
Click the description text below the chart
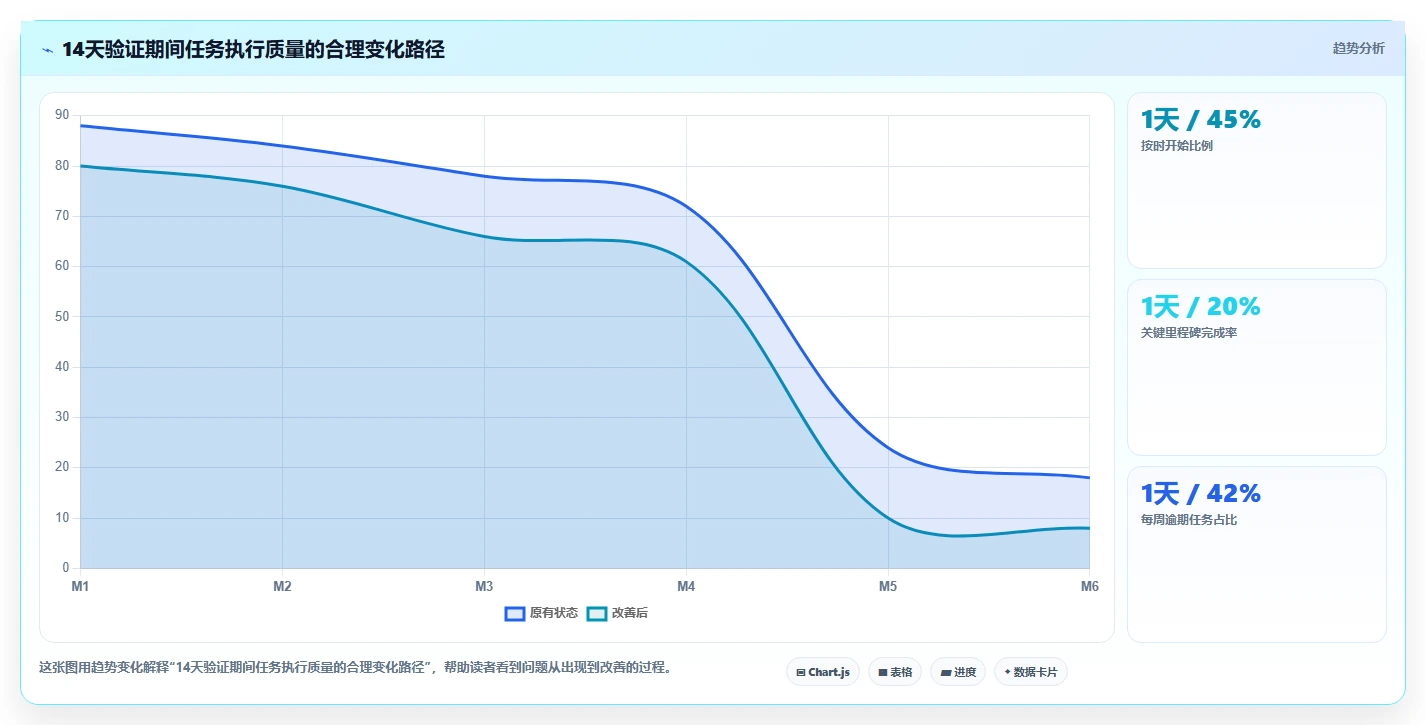[355, 667]
